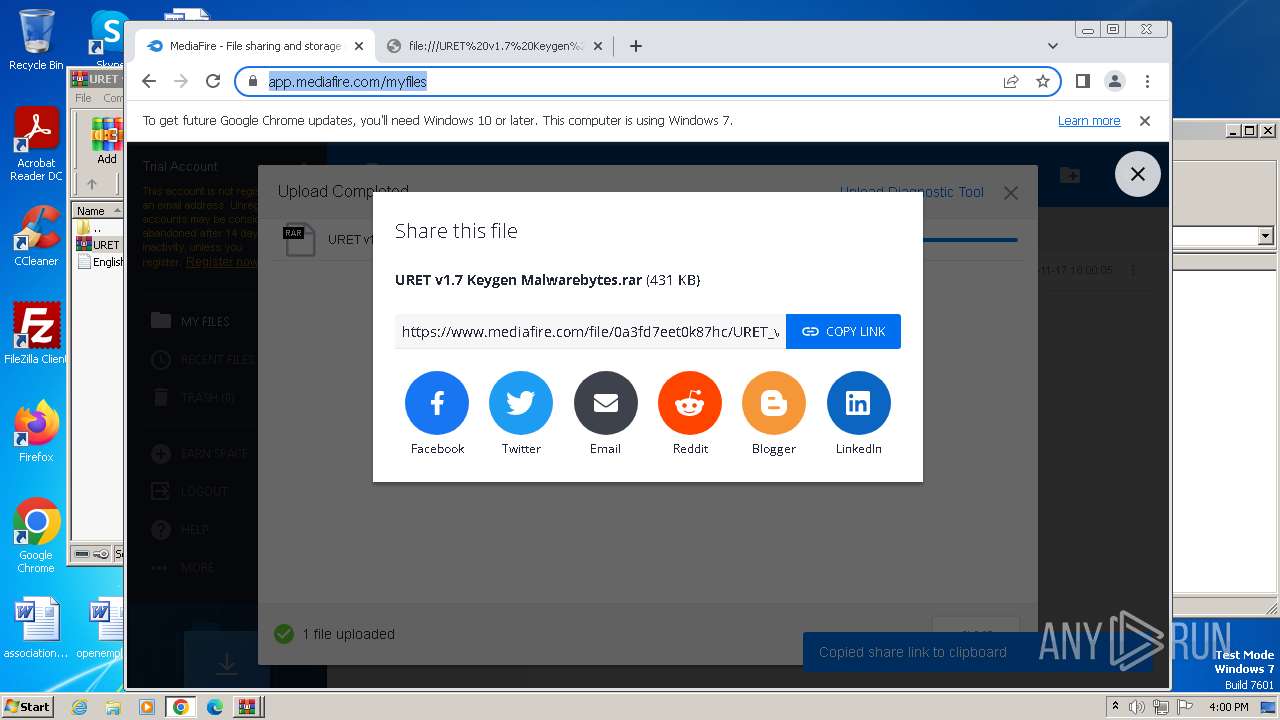
Task: Open Windows Explorer from taskbar
Action: coord(113,707)
